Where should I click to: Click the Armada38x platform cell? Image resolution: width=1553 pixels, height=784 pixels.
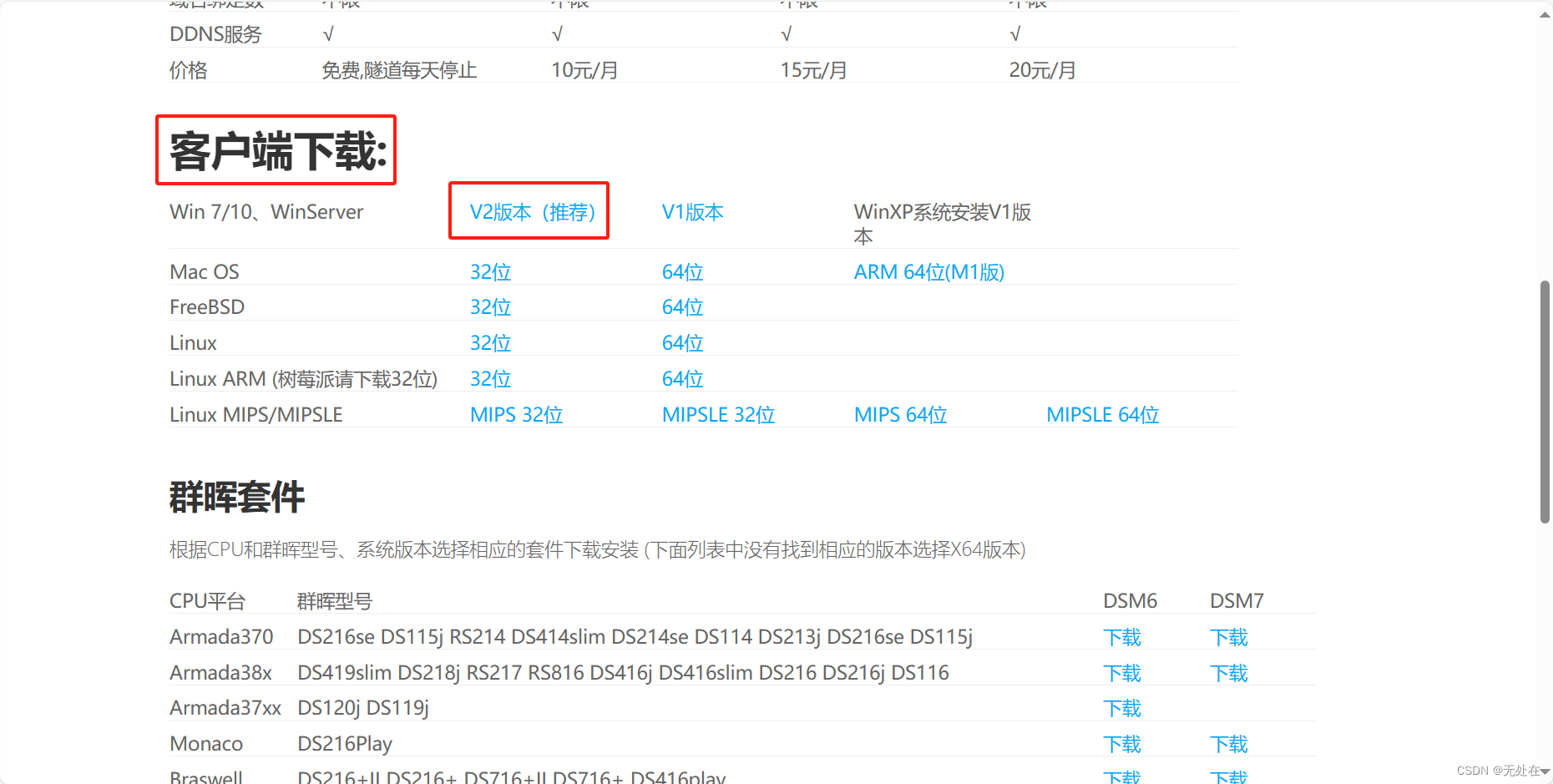pyautogui.click(x=220, y=673)
